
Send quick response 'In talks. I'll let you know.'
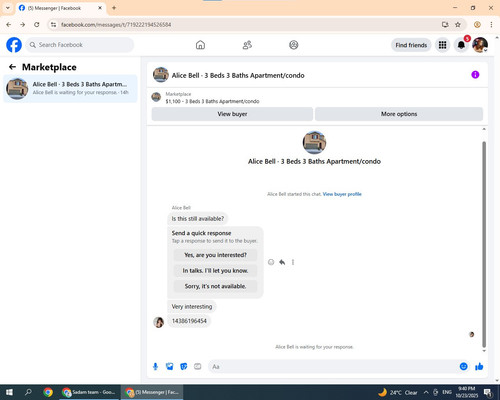pos(215,271)
